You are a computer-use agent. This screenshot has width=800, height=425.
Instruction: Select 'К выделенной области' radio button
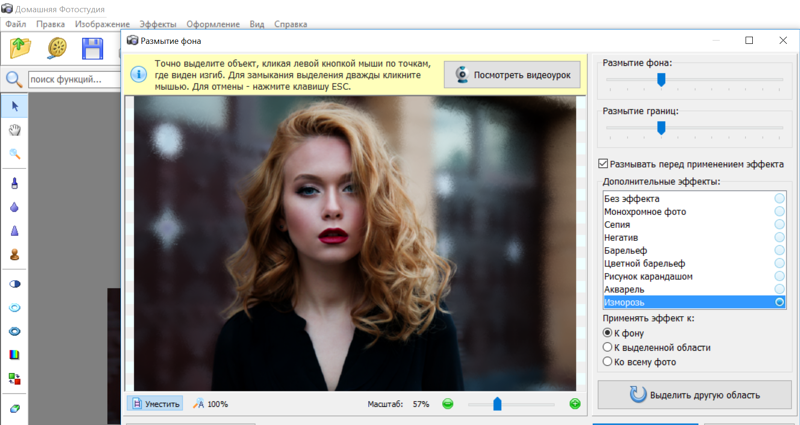607,347
